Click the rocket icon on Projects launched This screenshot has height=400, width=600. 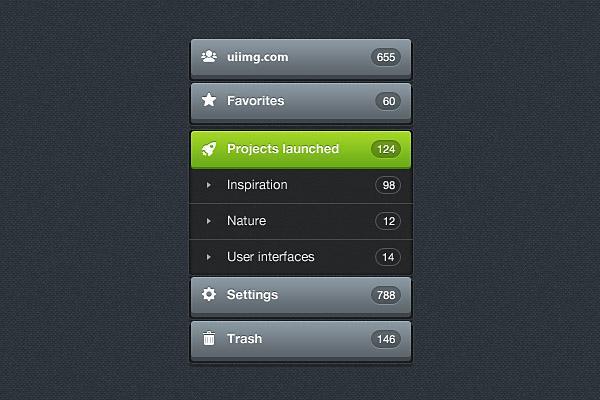click(209, 149)
